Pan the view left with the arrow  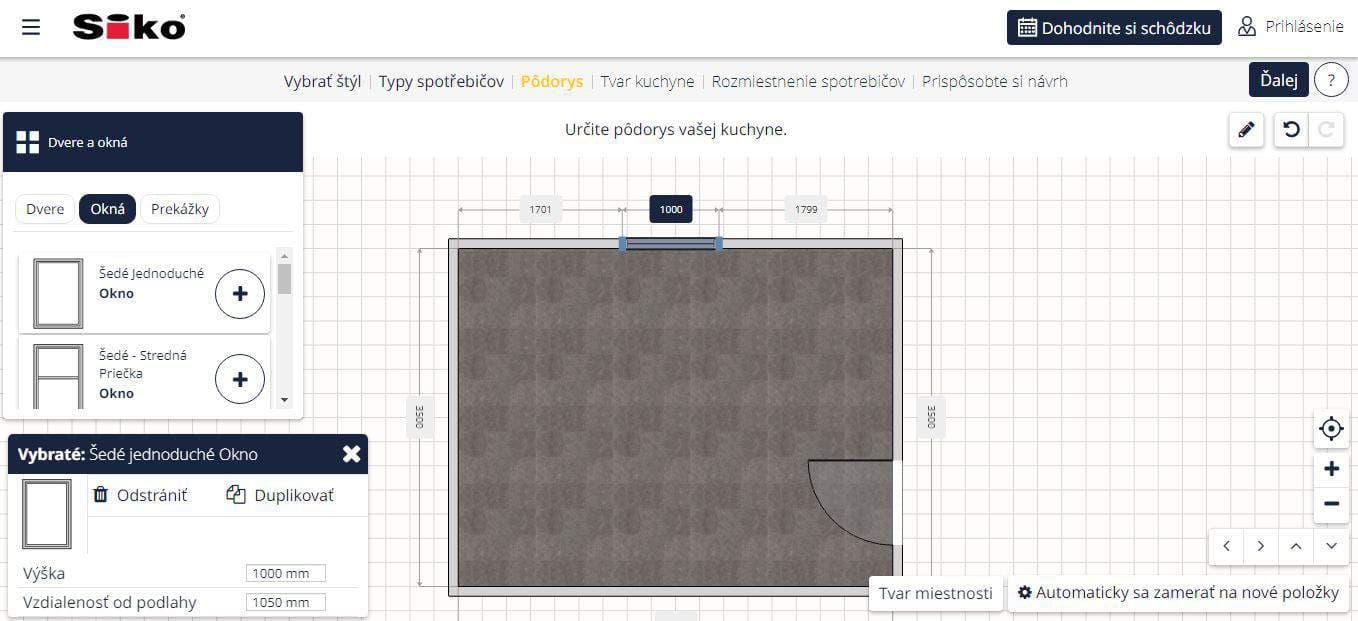(1226, 546)
